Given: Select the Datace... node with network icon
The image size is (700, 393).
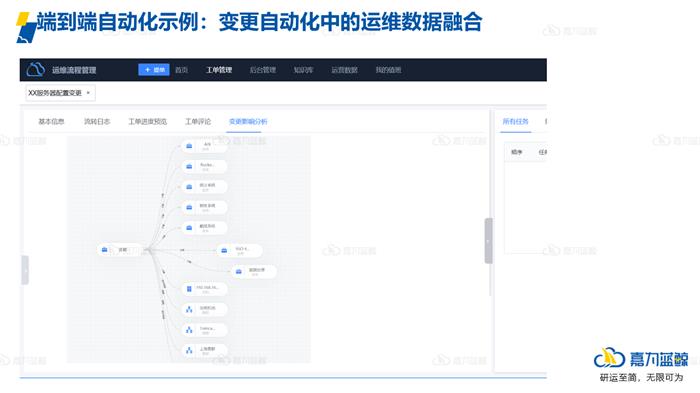Looking at the screenshot, I should pos(204,330).
